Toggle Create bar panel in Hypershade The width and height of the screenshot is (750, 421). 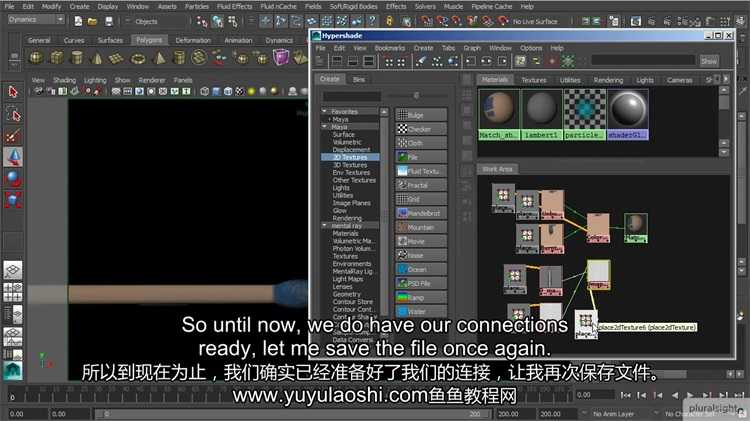click(320, 61)
